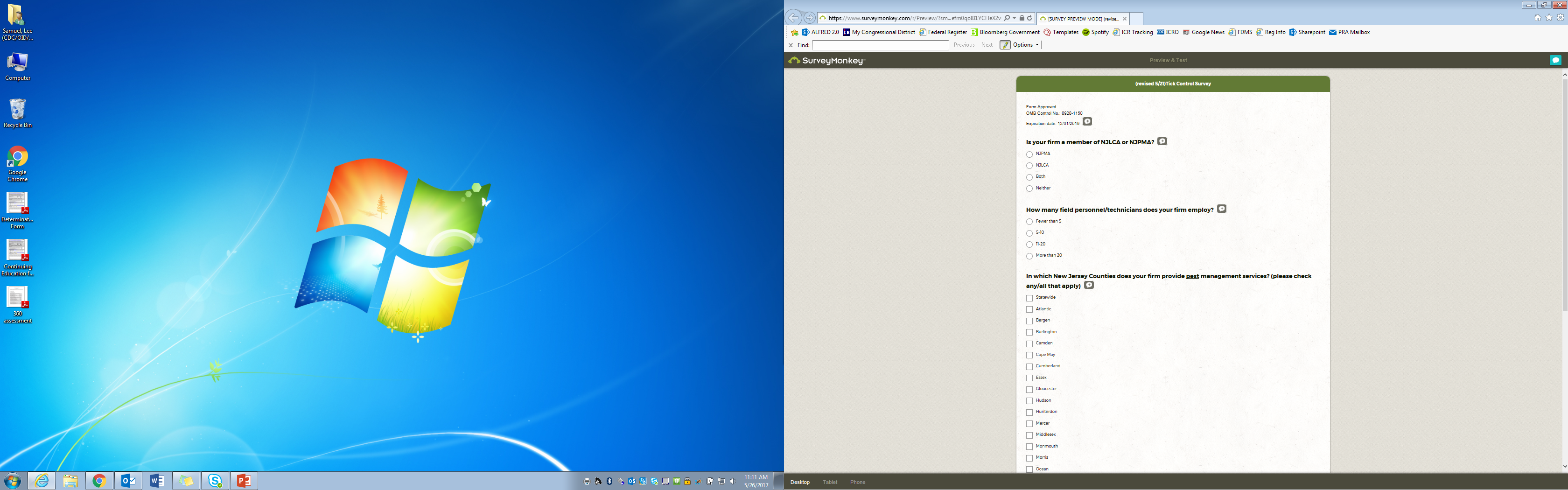Check the Statewide checkbox
The width and height of the screenshot is (1568, 490).
(x=1029, y=298)
